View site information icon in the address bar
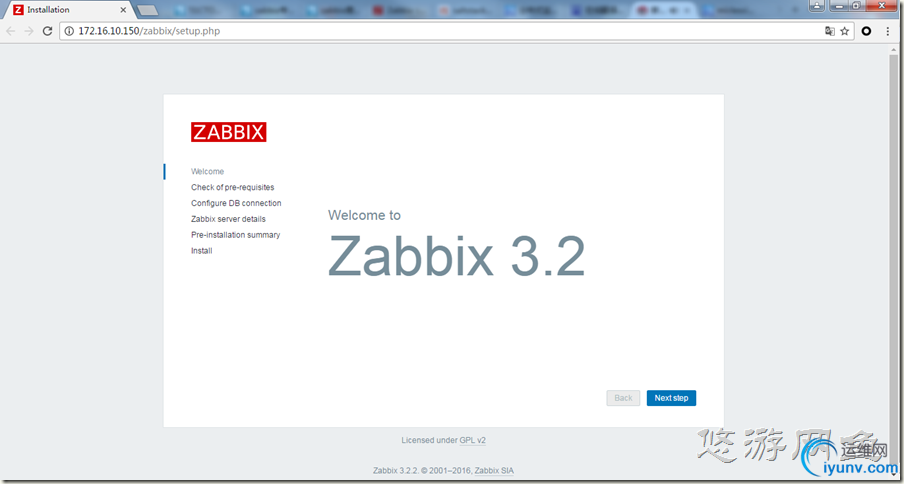The image size is (904, 484). [x=69, y=31]
